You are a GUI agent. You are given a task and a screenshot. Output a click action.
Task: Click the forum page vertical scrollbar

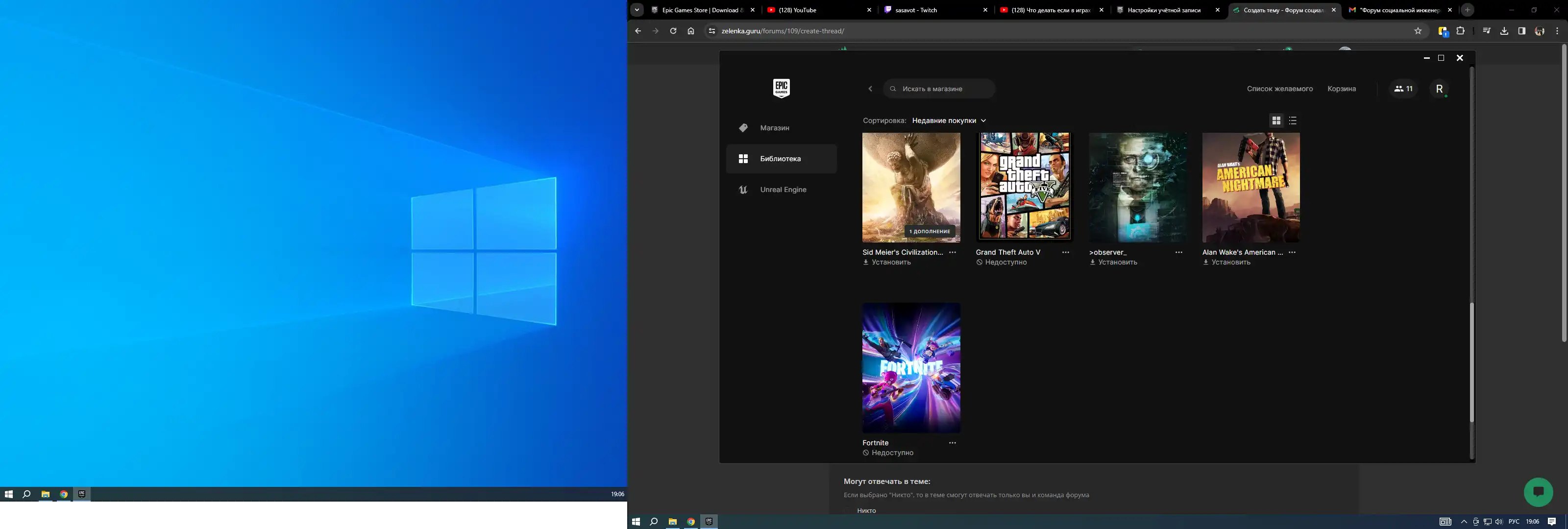pos(1564,192)
